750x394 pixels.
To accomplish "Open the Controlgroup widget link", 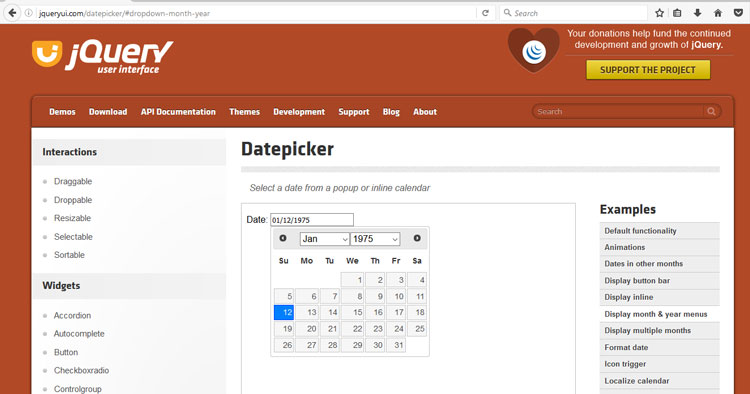I will (77, 389).
